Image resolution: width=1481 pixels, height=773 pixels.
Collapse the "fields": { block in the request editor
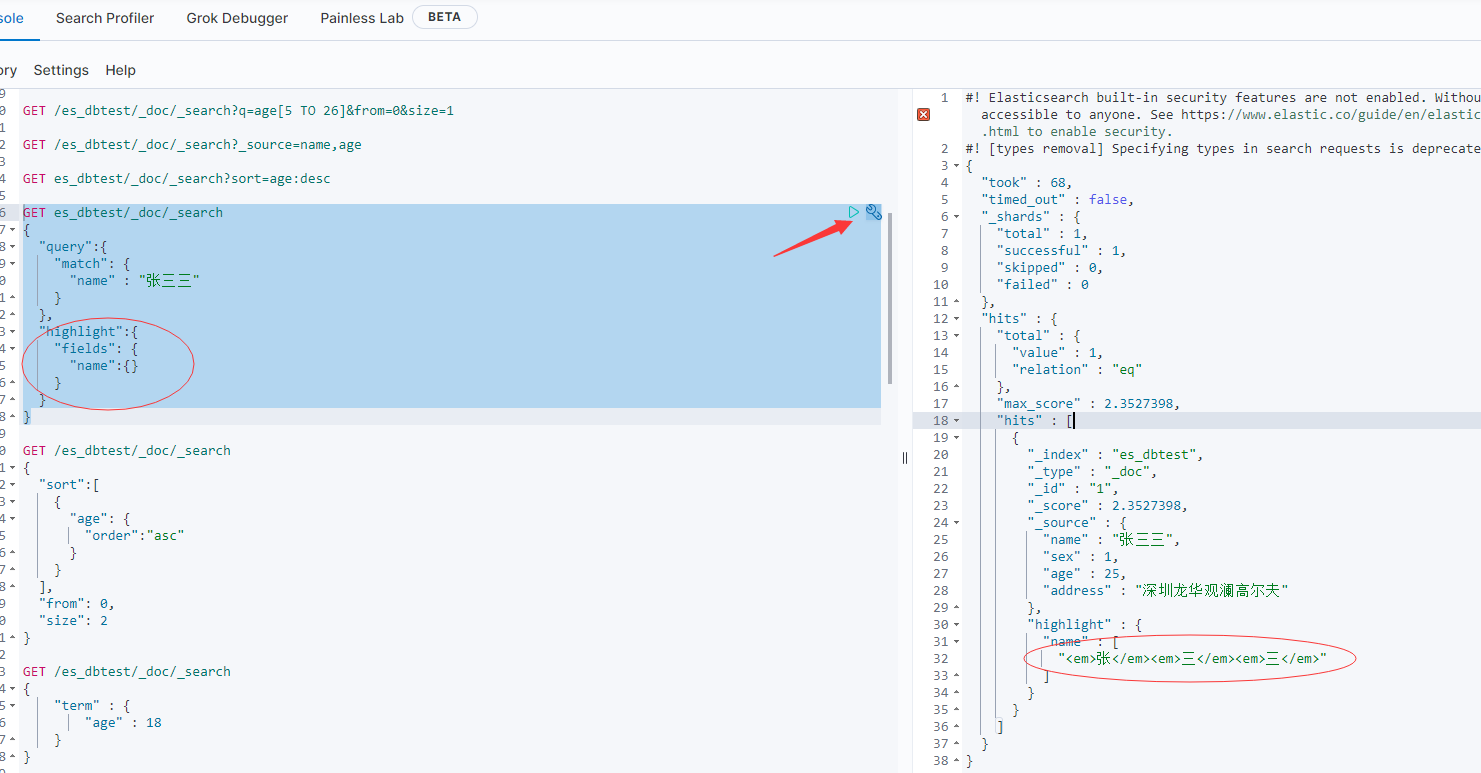pos(11,348)
